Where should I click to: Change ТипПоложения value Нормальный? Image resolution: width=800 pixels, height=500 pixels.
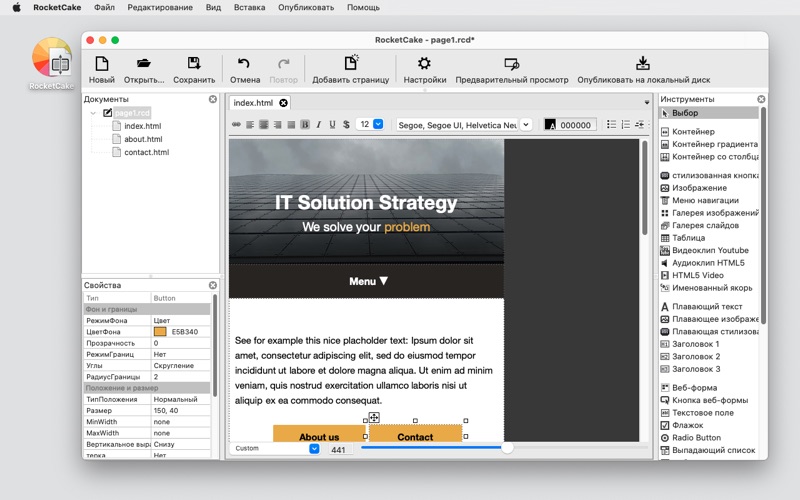coord(181,399)
